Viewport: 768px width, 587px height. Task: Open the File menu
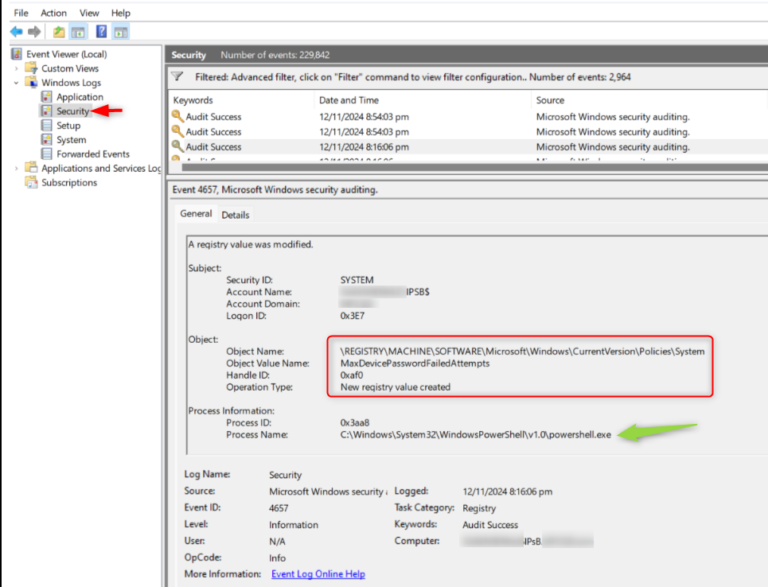tap(21, 13)
